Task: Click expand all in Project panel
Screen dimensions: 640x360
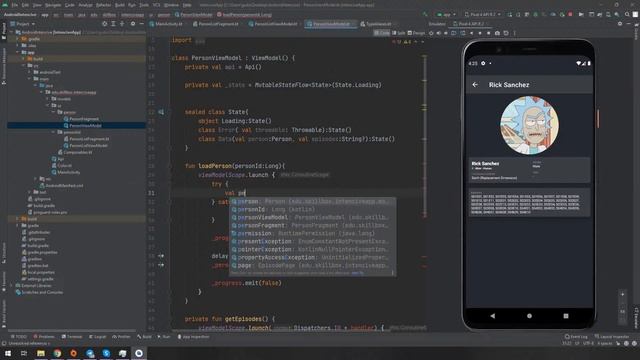Action: (x=113, y=24)
